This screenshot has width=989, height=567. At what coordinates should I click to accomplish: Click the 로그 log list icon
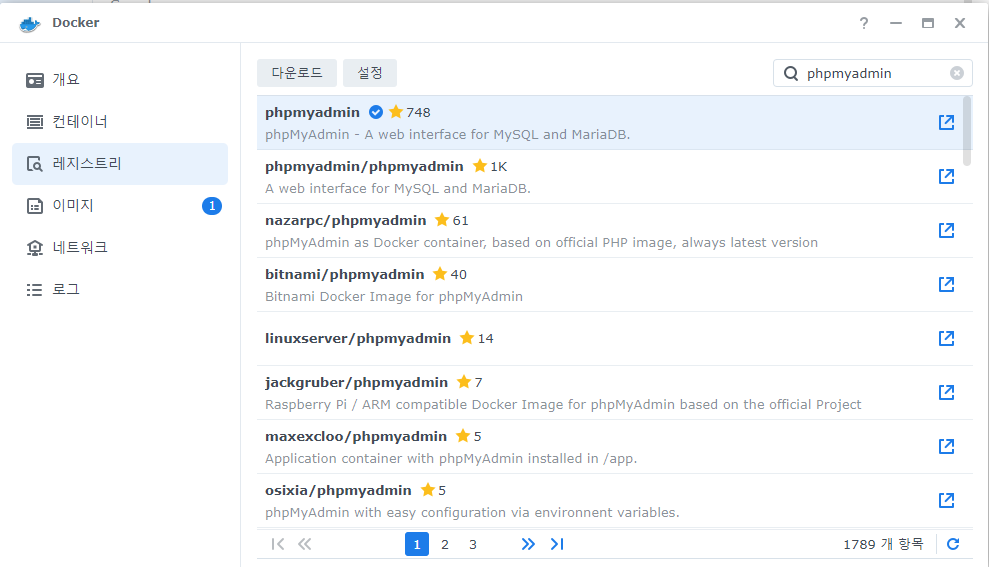[x=35, y=289]
